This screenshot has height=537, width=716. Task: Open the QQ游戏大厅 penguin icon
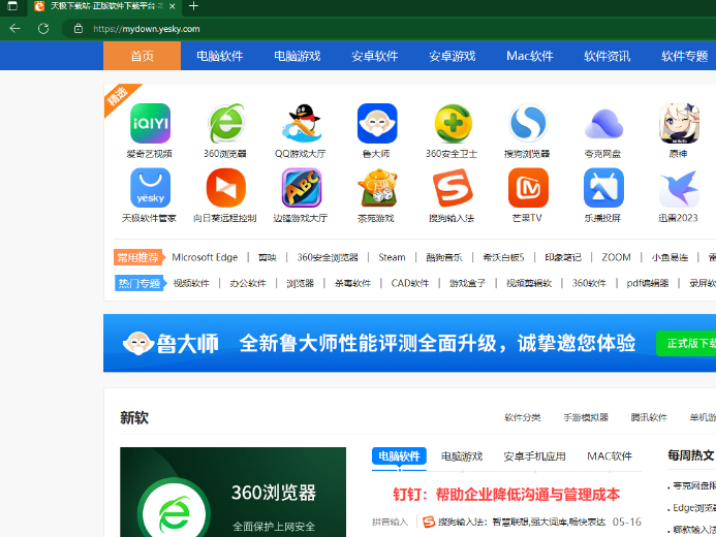click(301, 123)
